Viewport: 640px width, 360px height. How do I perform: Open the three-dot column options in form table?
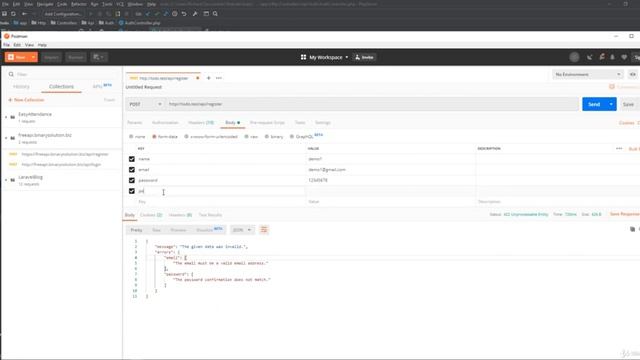tap(619, 149)
